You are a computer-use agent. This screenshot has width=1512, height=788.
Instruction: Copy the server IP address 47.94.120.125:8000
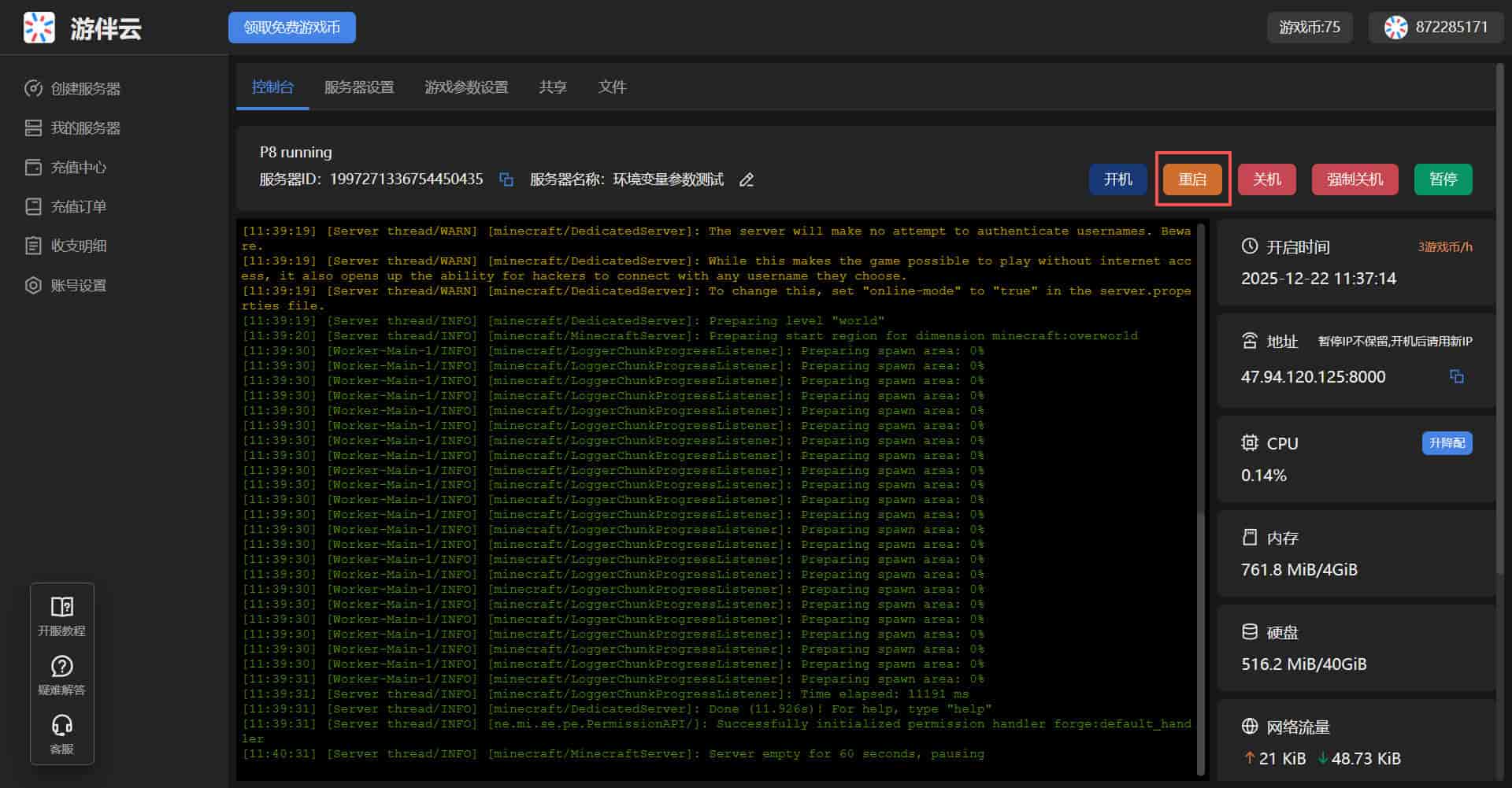1456,377
